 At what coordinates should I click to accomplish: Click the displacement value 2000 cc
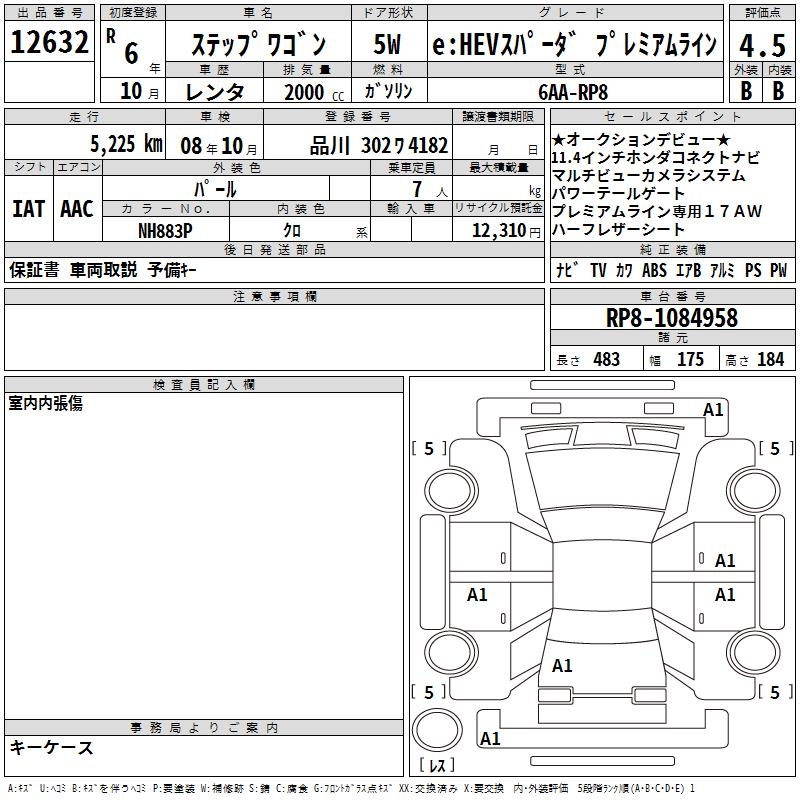coord(314,92)
